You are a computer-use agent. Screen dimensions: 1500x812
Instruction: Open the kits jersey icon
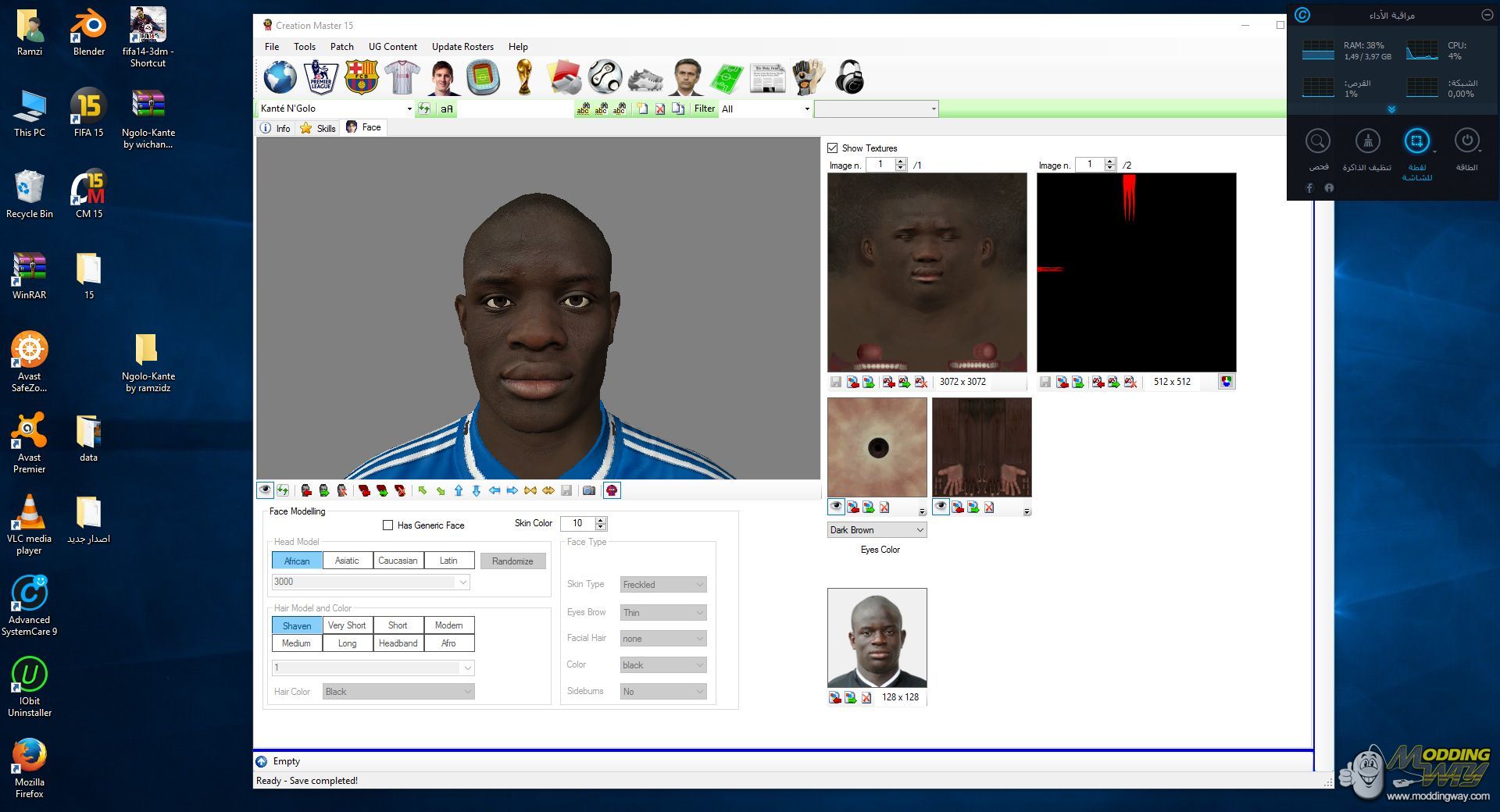click(402, 77)
